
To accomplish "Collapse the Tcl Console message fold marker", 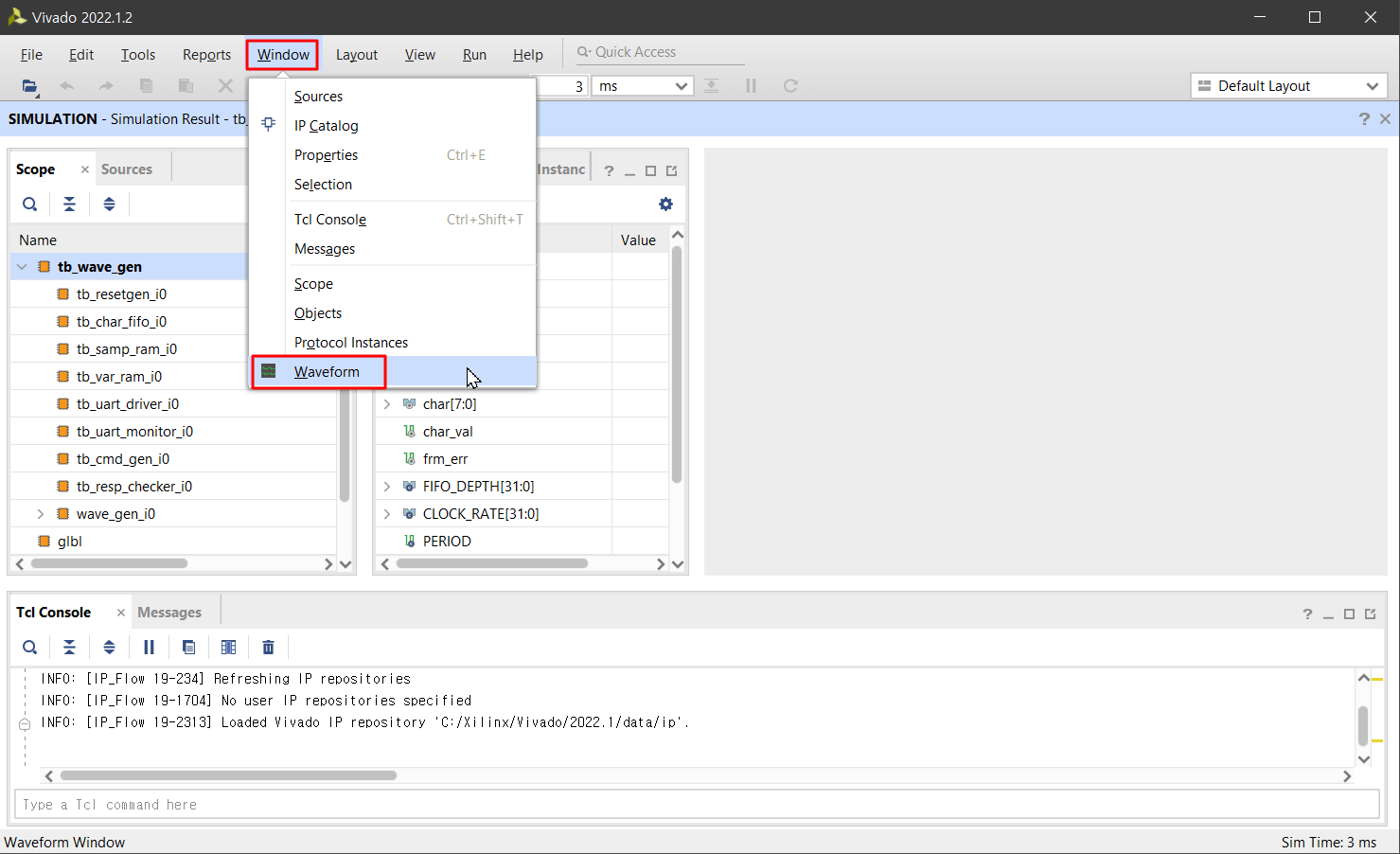I will click(25, 724).
